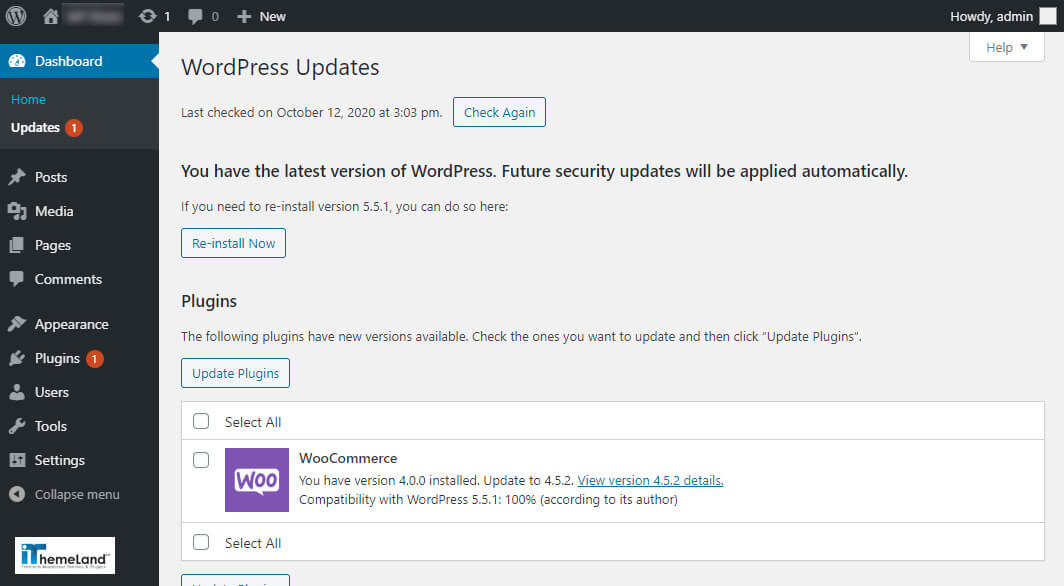Open the Howdy, admin account menu
The height and width of the screenshot is (586, 1064).
pos(994,15)
